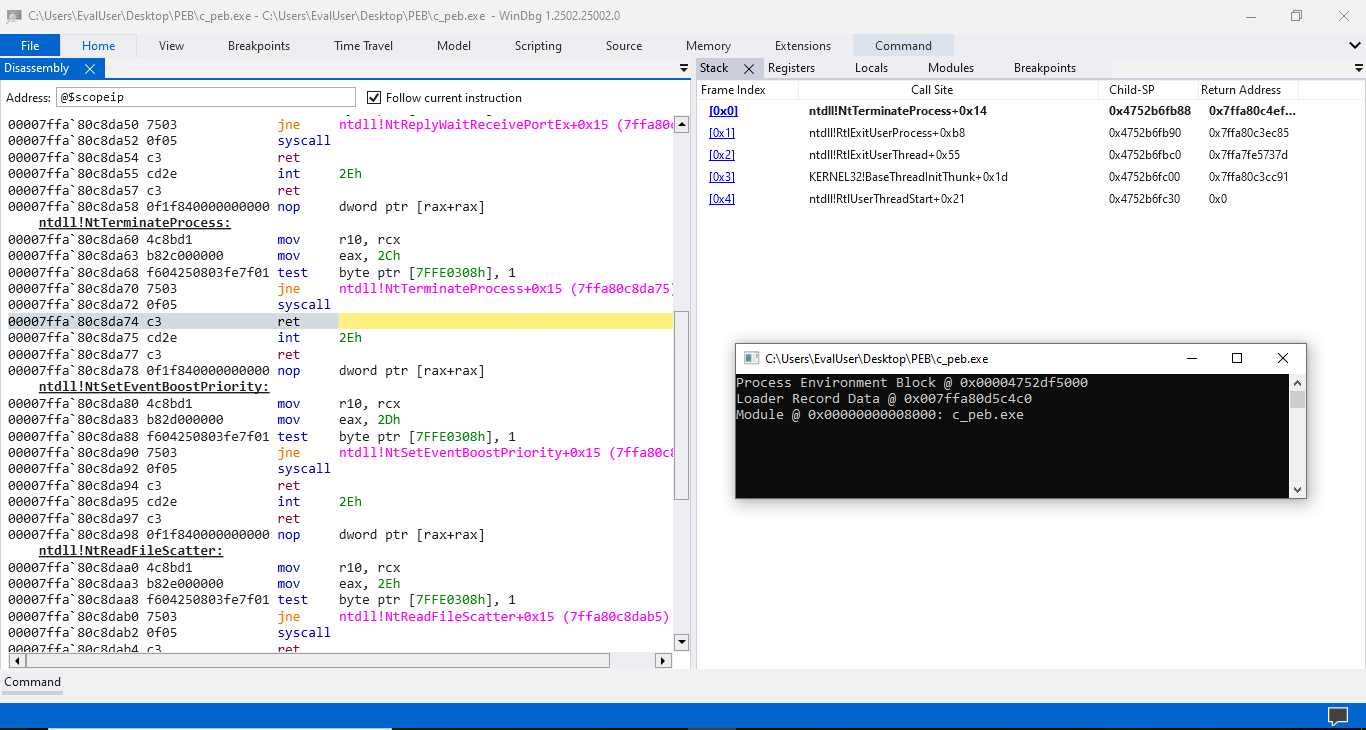The height and width of the screenshot is (730, 1366).
Task: Select the Disassembly panel tab
Action: pyautogui.click(x=37, y=68)
